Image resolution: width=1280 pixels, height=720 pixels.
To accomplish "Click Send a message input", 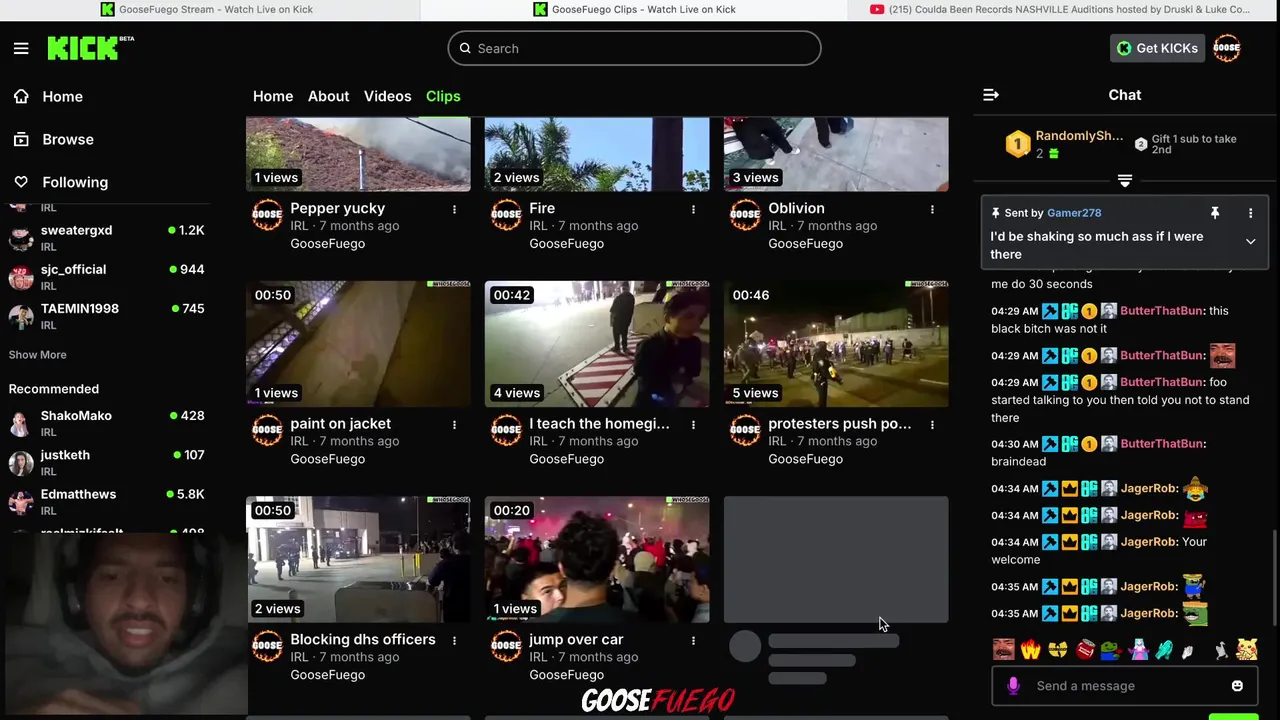I will [1124, 686].
